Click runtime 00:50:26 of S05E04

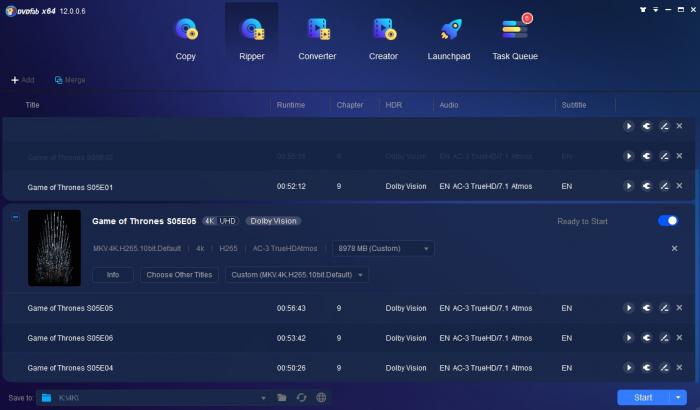(291, 368)
